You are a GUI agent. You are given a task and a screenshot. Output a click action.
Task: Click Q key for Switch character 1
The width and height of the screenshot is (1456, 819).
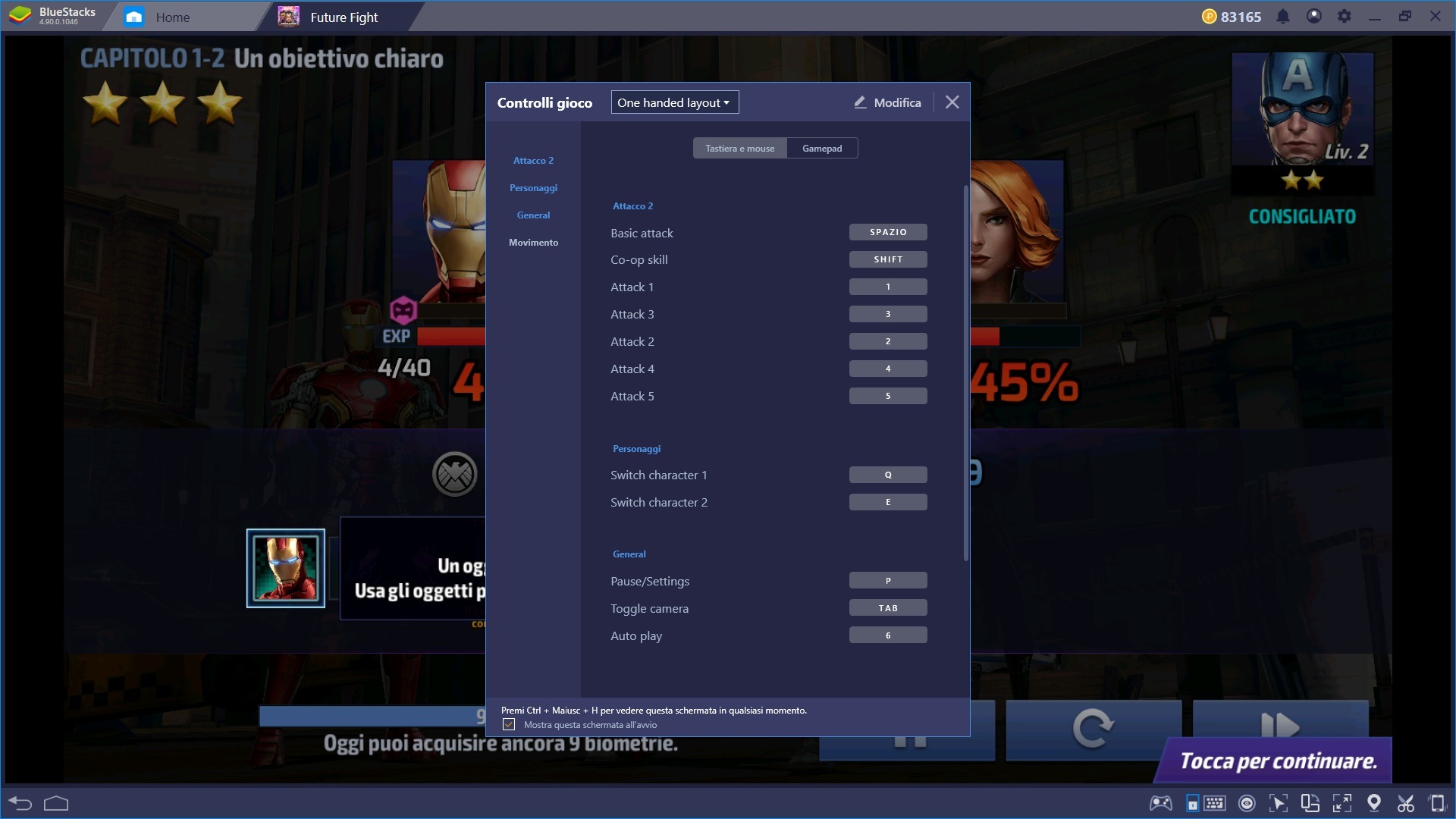point(888,475)
